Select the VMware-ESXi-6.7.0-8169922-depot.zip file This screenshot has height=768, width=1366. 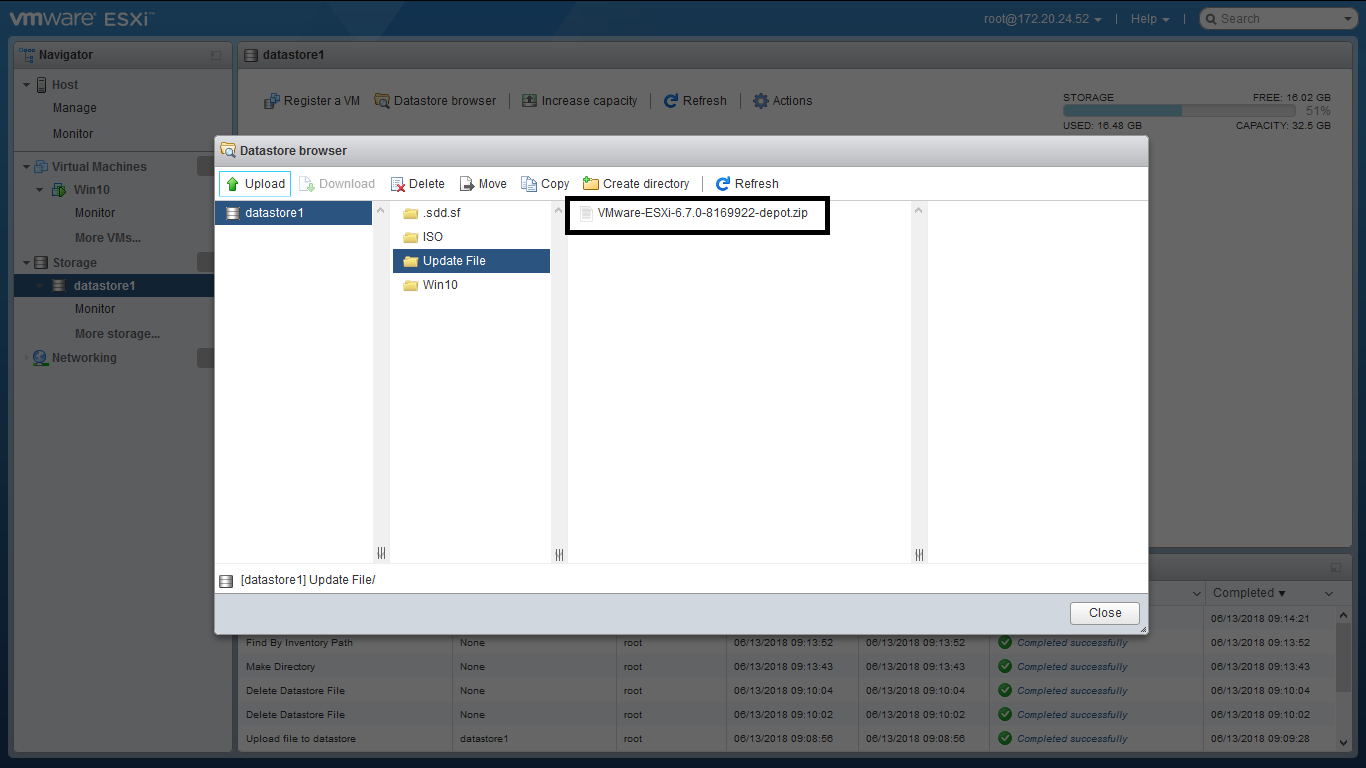click(701, 213)
